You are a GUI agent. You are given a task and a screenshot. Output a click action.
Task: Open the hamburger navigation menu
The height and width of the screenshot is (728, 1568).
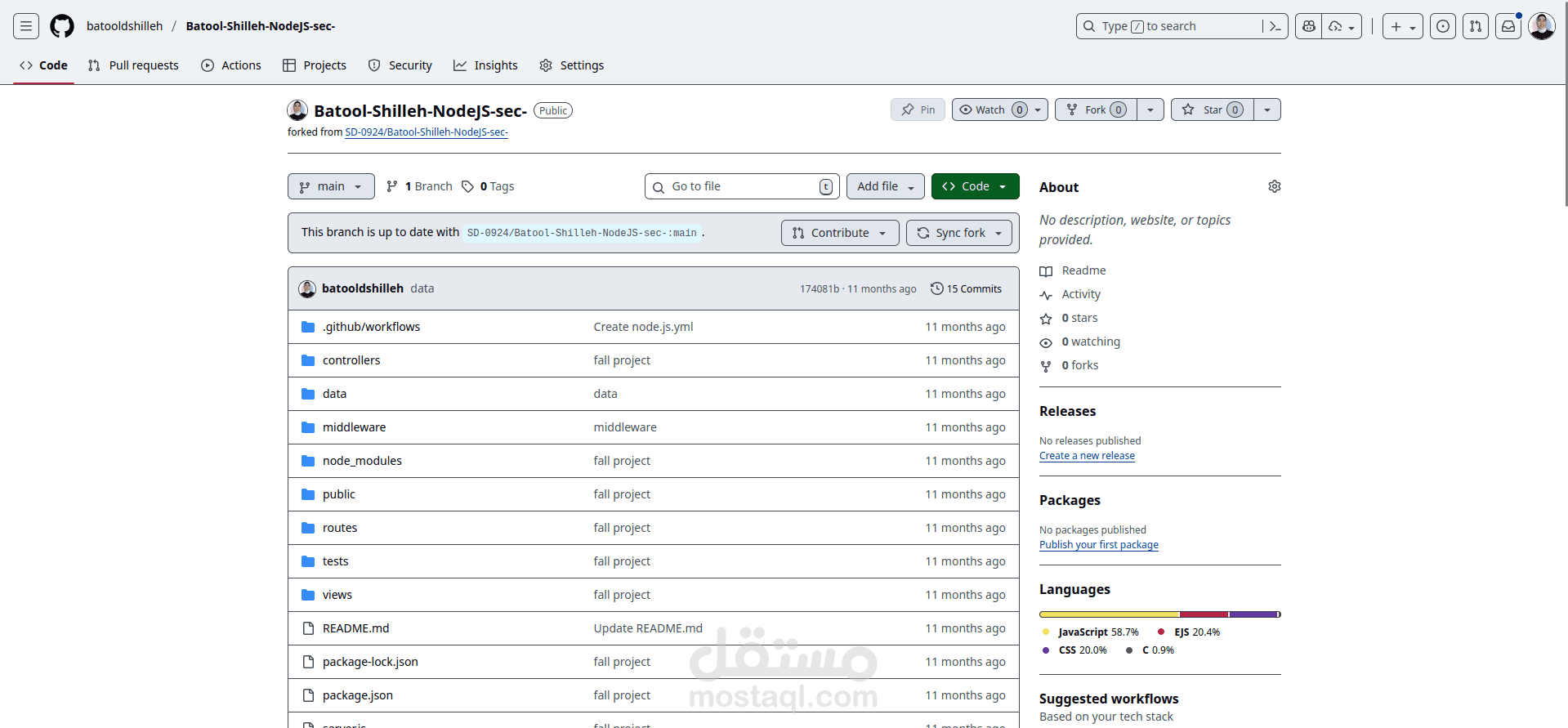click(x=26, y=26)
